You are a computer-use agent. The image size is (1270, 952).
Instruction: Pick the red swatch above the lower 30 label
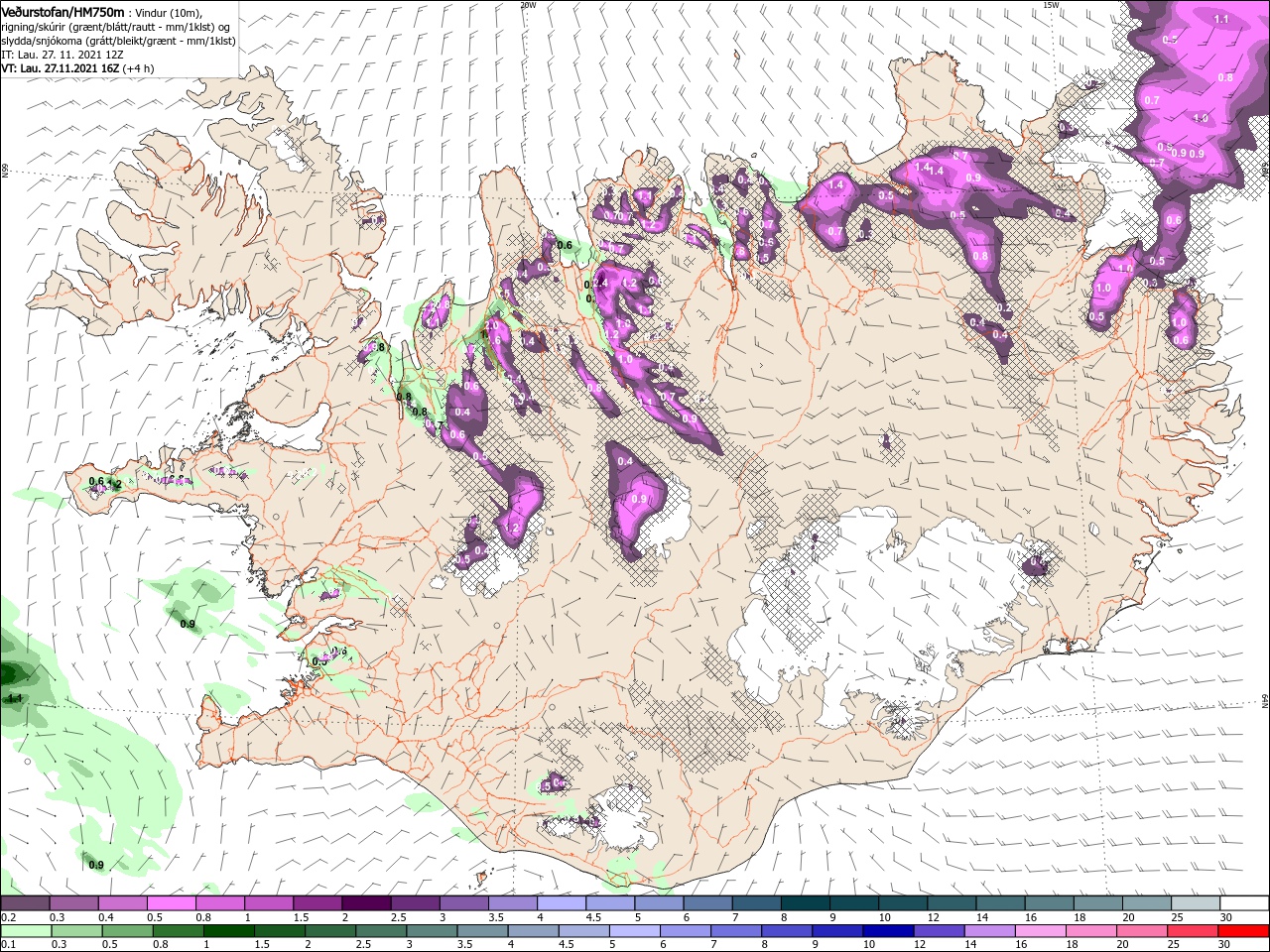point(1244,931)
